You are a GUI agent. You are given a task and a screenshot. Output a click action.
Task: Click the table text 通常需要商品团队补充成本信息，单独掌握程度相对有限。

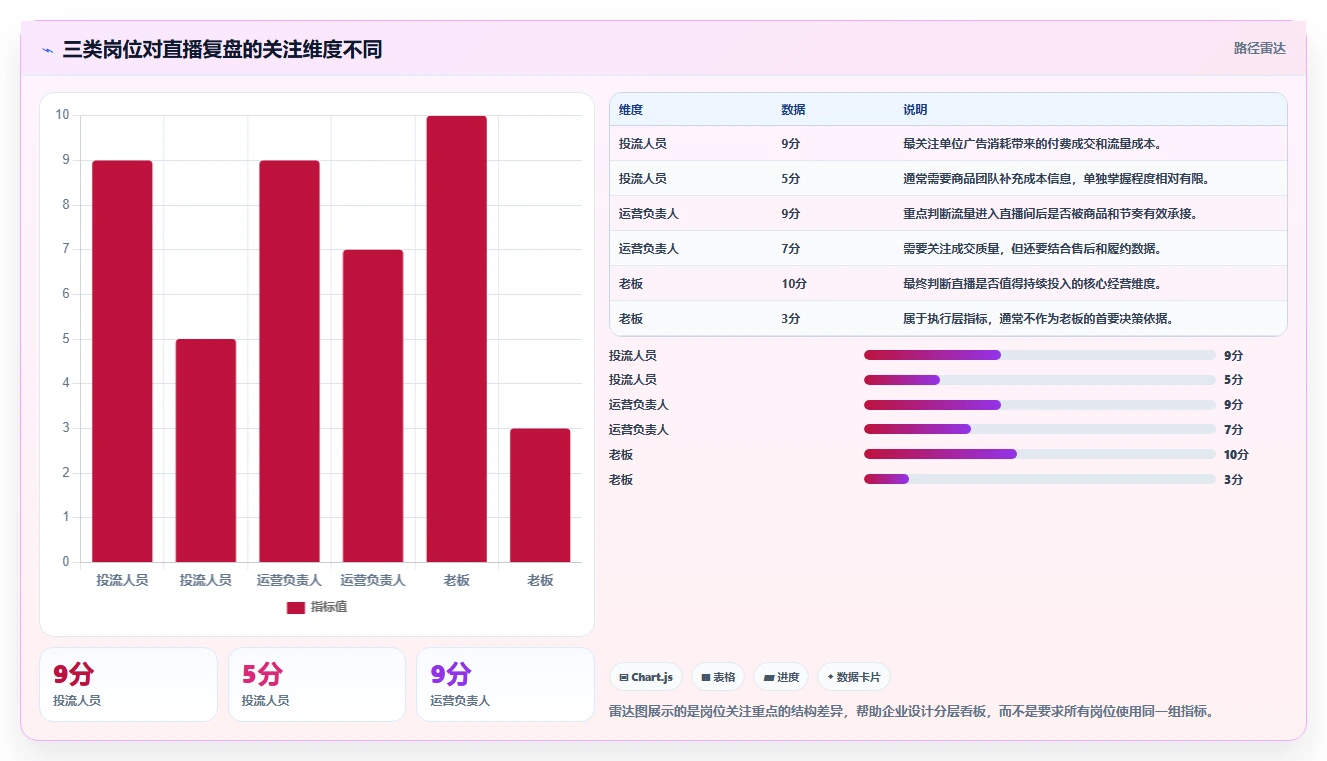coord(1058,179)
